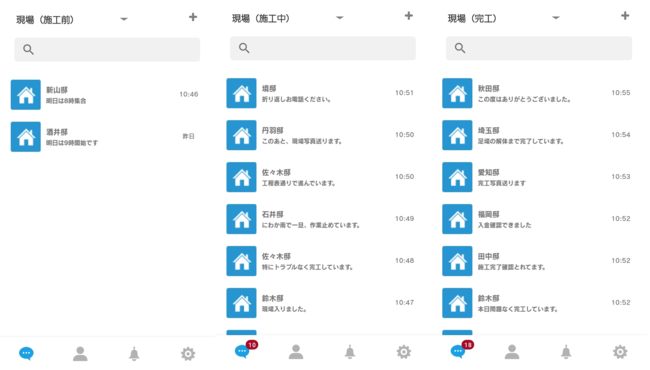Tap the 10:47 timestamp
Image resolution: width=650 pixels, height=370 pixels.
tap(405, 302)
